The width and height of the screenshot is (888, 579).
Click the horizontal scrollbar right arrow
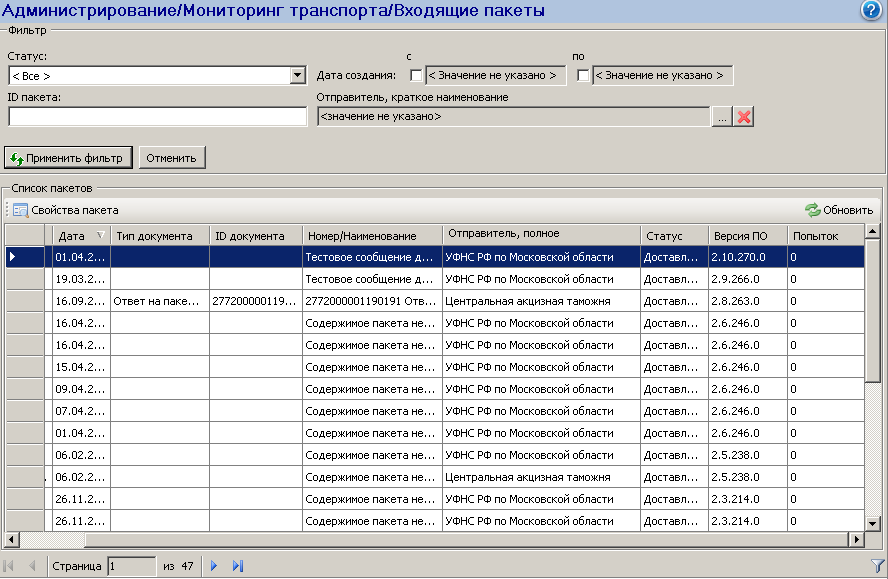coord(857,539)
